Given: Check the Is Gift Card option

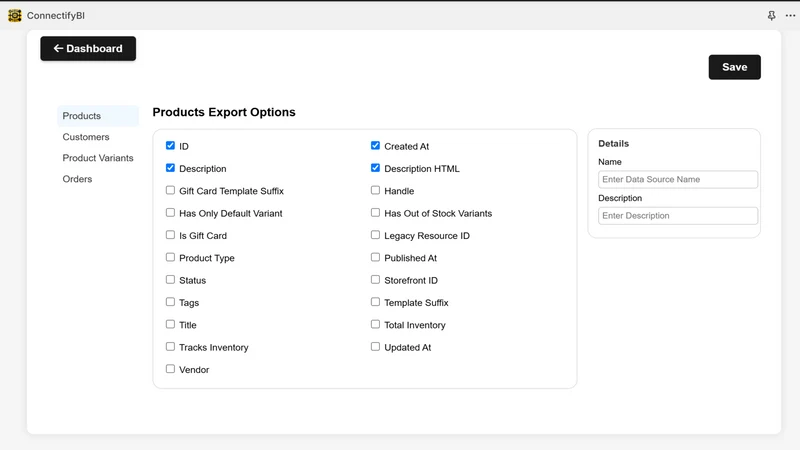Looking at the screenshot, I should pos(170,235).
